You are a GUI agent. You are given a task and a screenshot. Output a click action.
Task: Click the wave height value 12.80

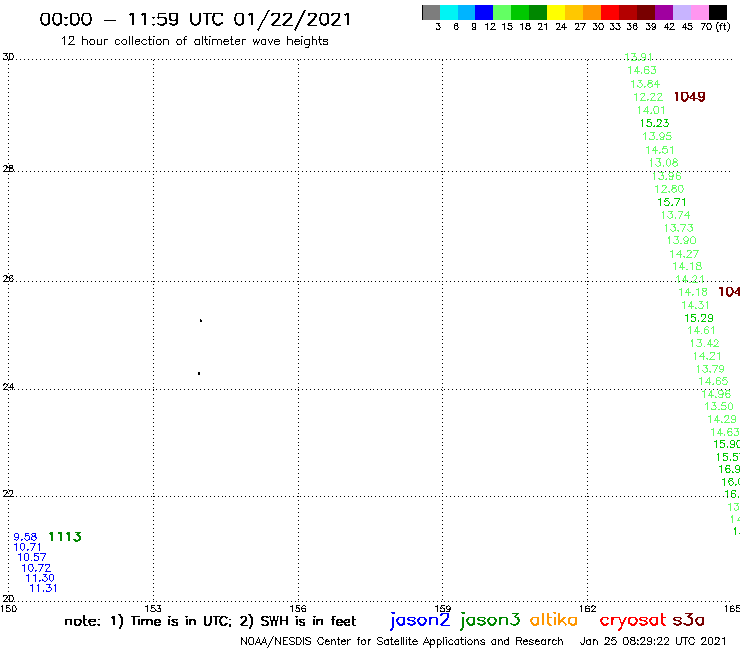coord(669,189)
